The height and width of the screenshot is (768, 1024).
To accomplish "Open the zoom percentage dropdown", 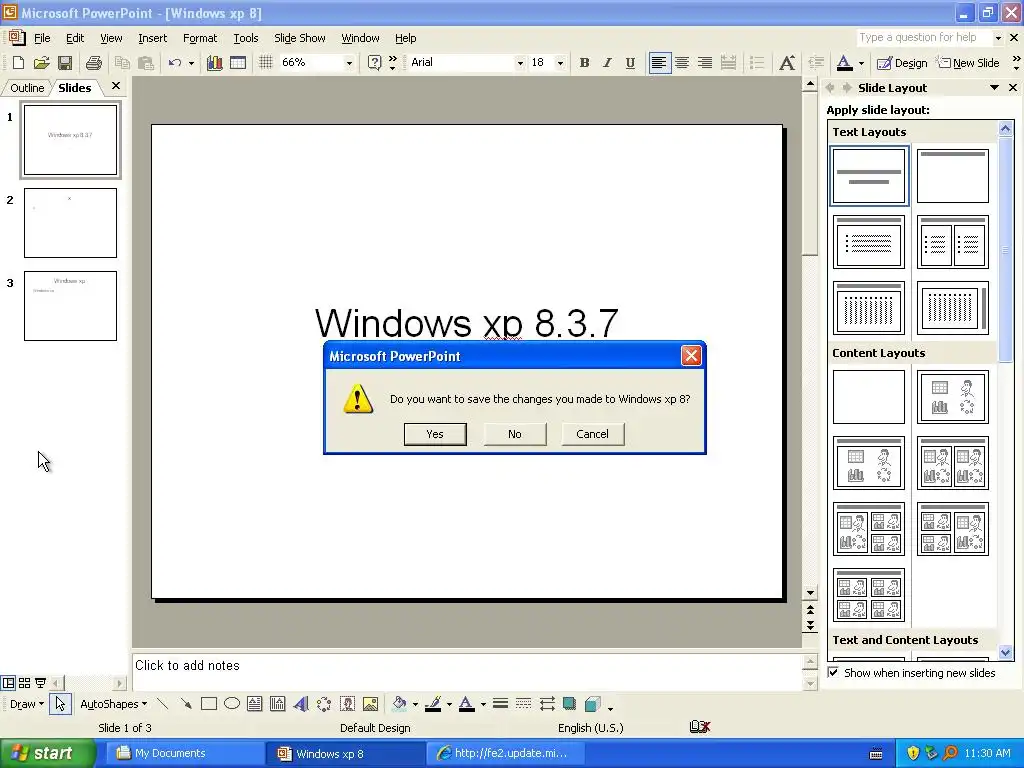I will tap(349, 63).
